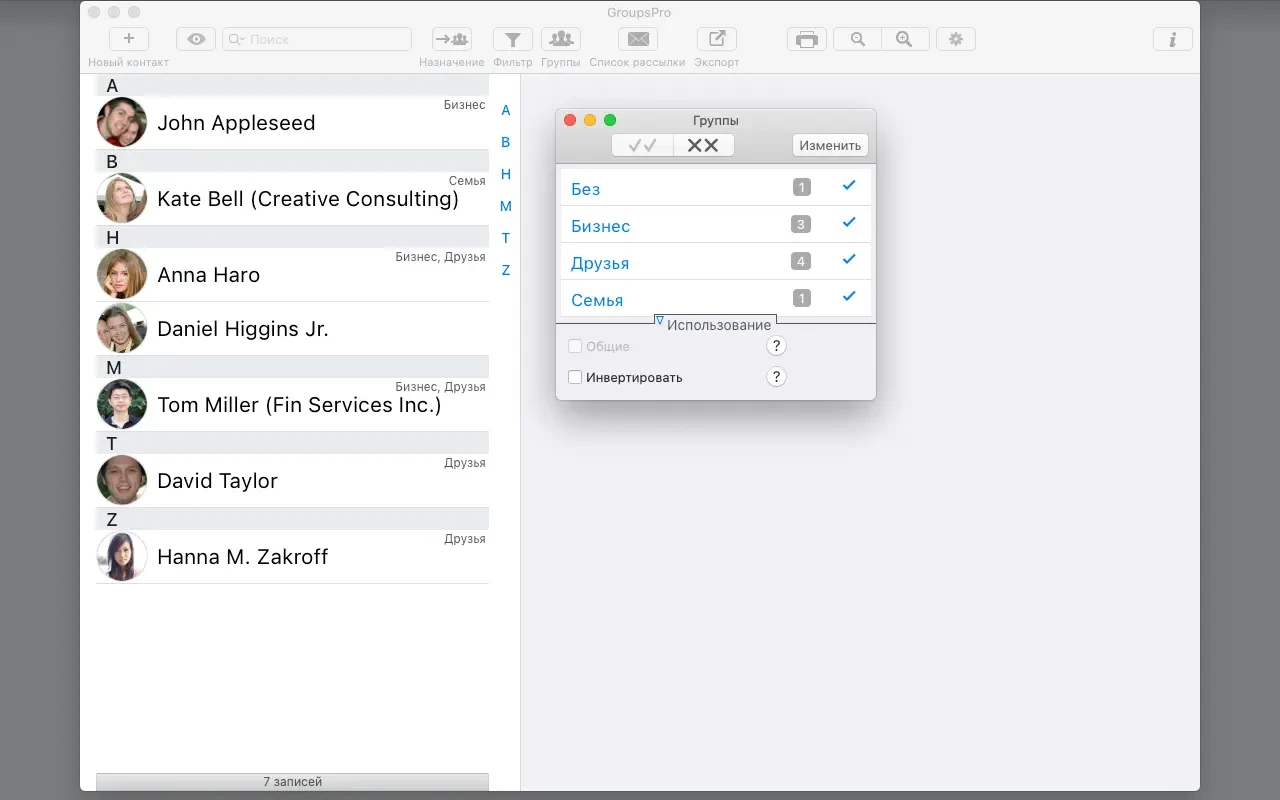Jump to letter M in index
Image resolution: width=1280 pixels, height=800 pixels.
point(506,206)
